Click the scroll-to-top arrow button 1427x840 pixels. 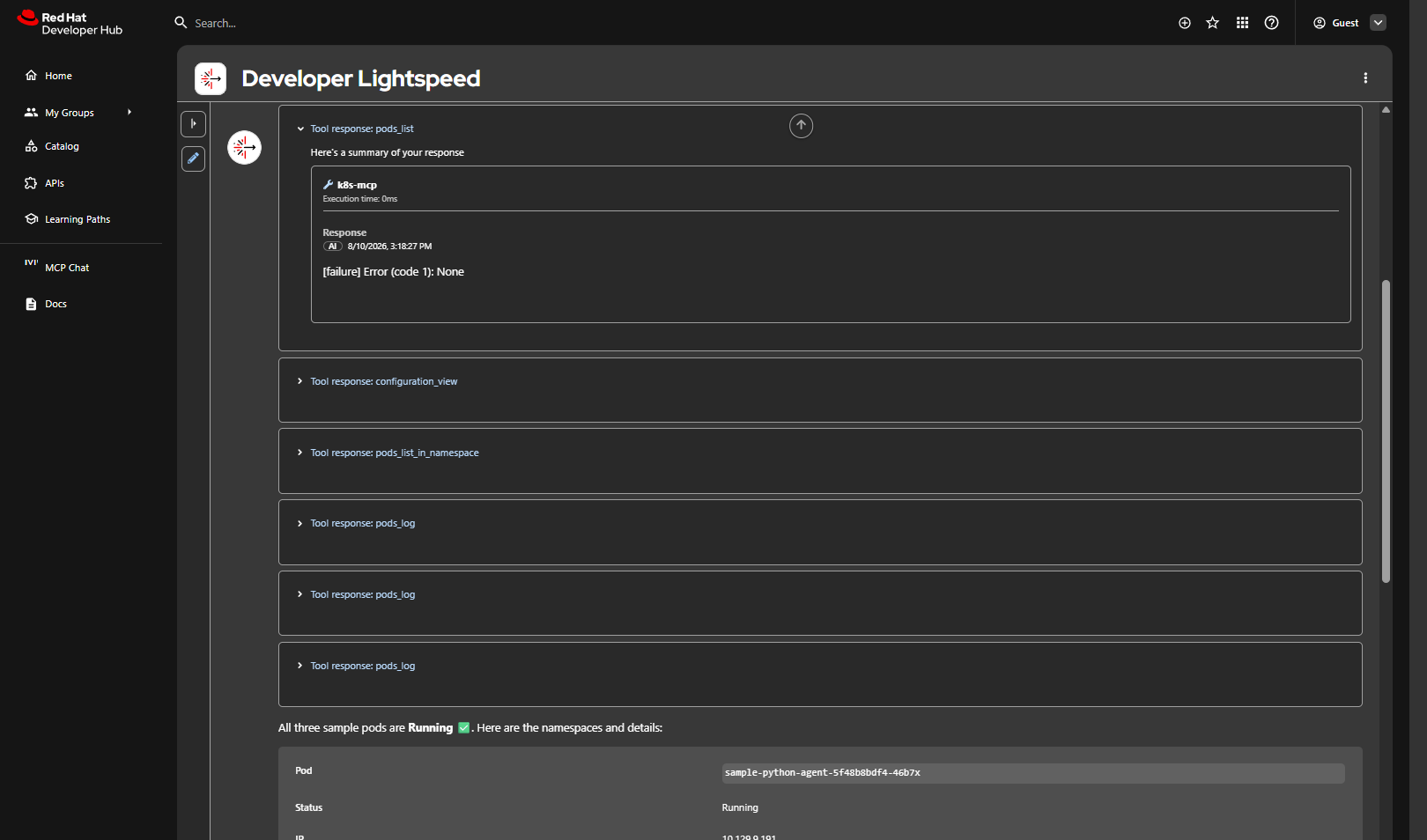click(x=801, y=126)
